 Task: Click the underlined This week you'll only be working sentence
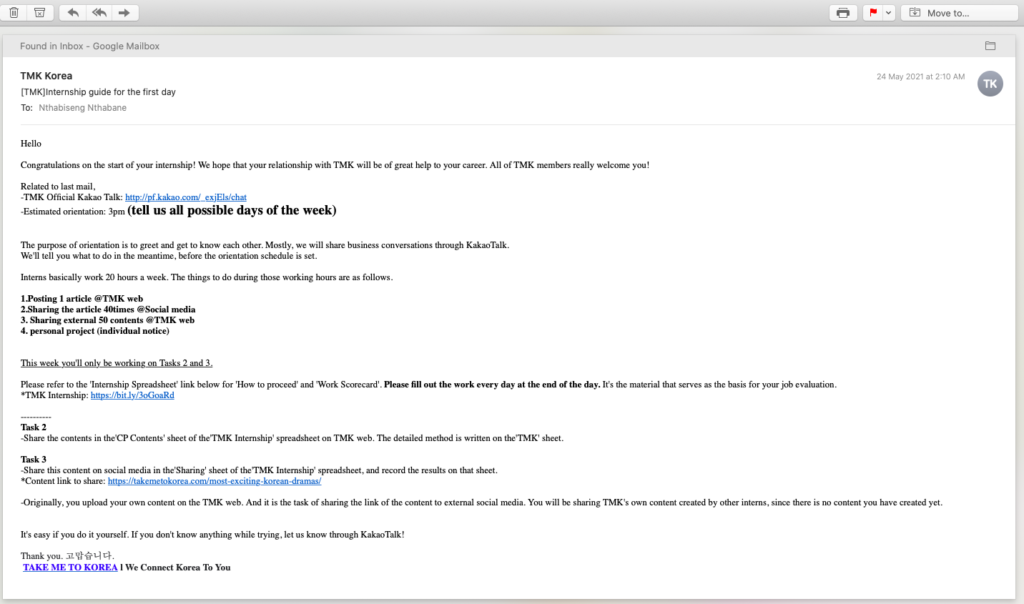click(116, 363)
